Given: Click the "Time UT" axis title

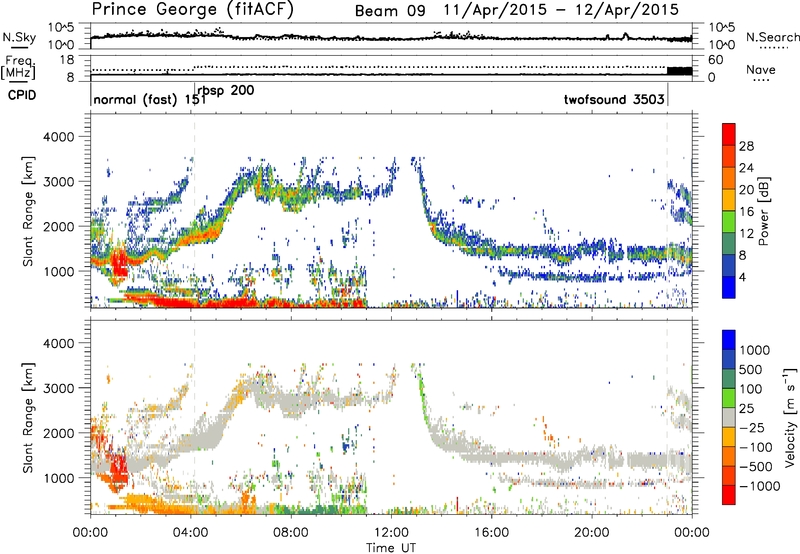Looking at the screenshot, I should tap(391, 548).
